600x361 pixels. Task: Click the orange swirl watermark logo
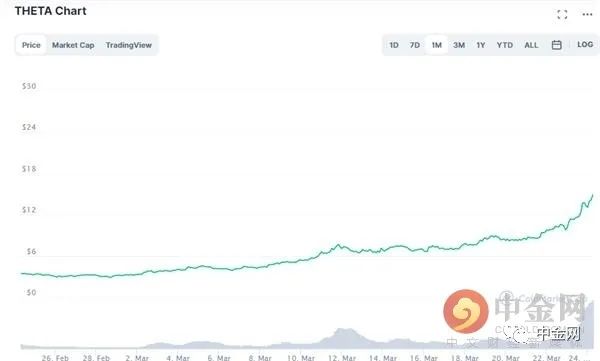point(466,311)
